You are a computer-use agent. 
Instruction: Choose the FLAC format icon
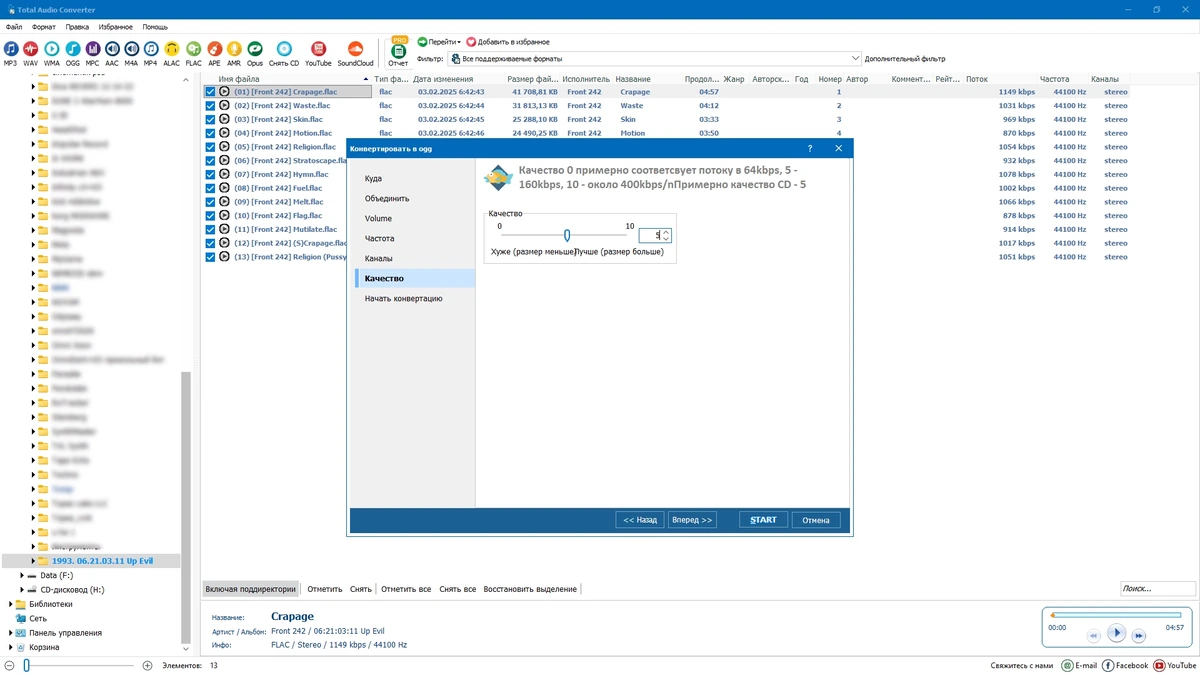(193, 49)
